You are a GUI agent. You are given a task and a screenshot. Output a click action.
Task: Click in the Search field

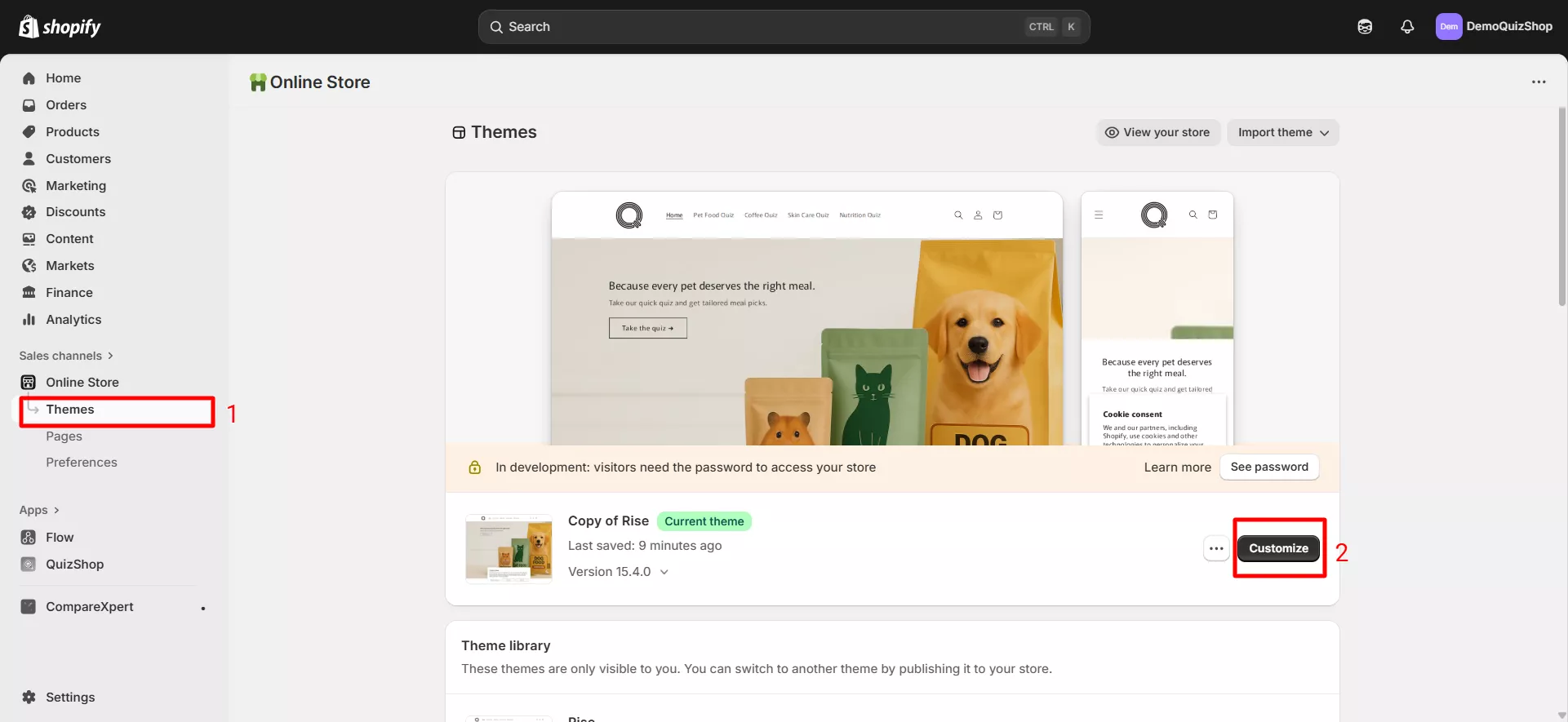pos(759,27)
